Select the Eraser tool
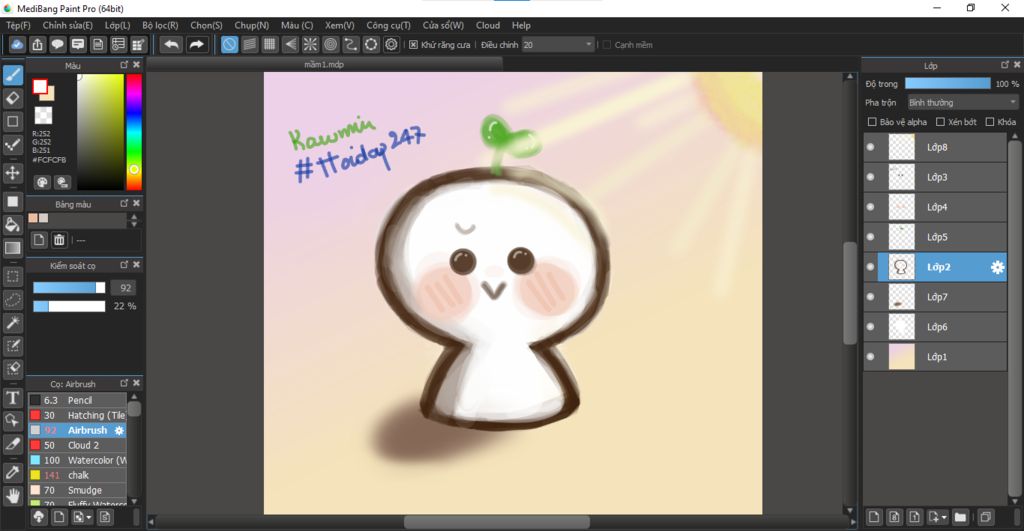This screenshot has width=1024, height=531. coord(12,98)
